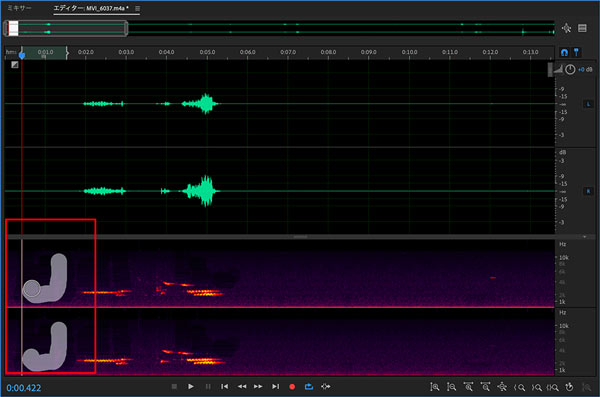Click the vertical zoom scrollbar beside waveform
The image size is (600, 397).
(550, 70)
